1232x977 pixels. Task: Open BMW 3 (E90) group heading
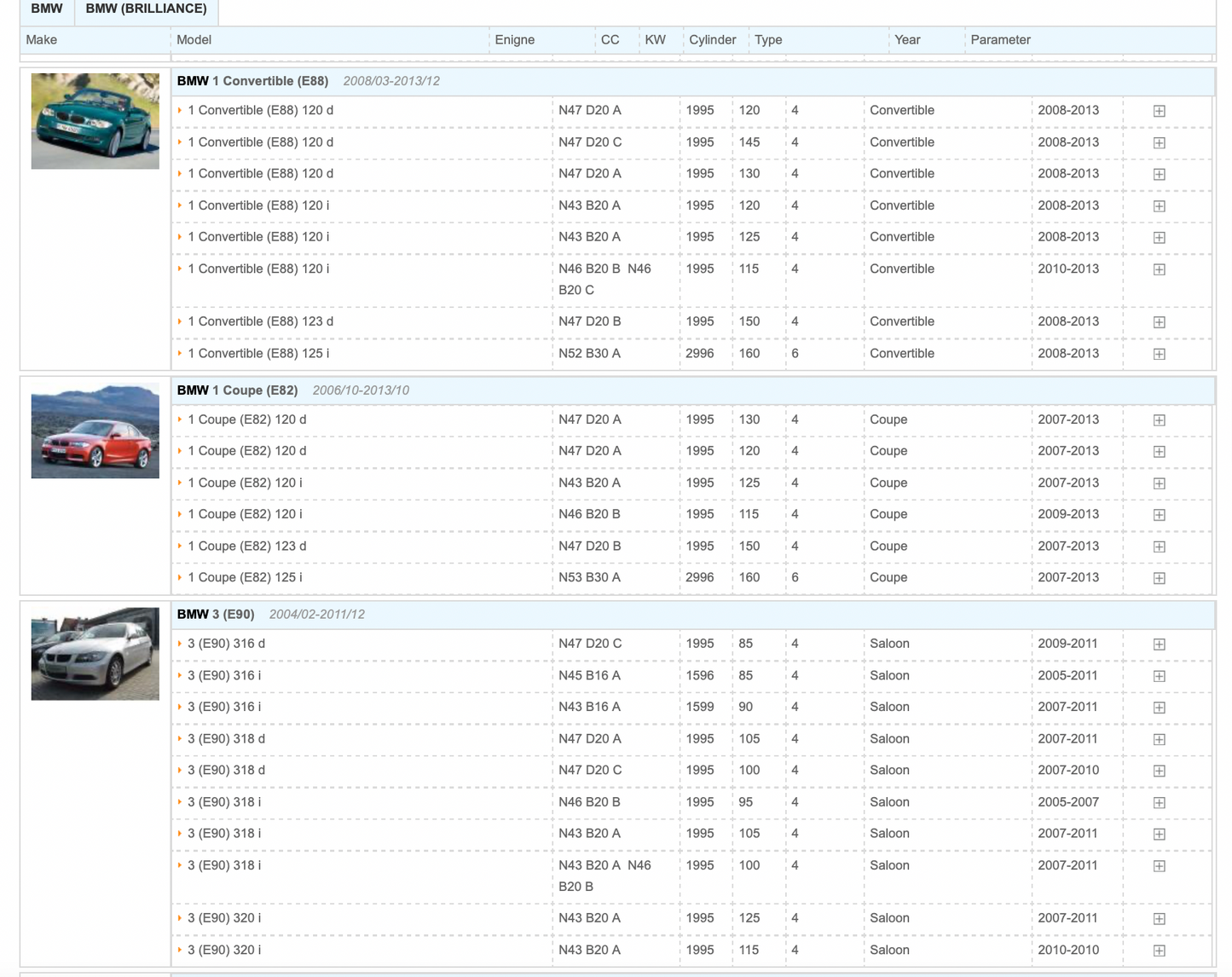pos(216,615)
